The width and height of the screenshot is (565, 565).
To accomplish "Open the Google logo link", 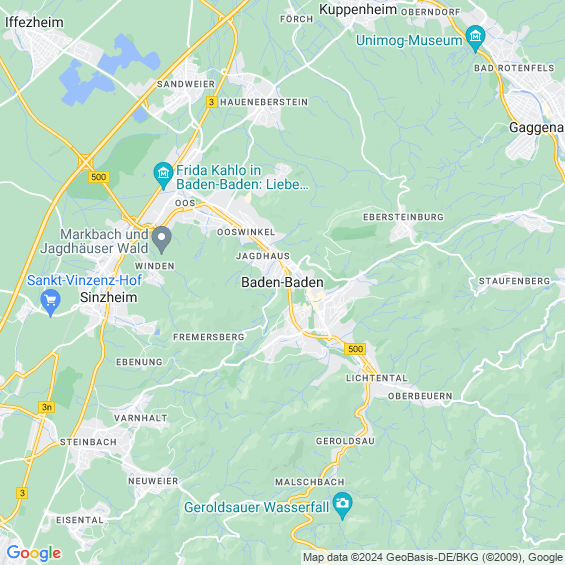I will pyautogui.click(x=34, y=553).
